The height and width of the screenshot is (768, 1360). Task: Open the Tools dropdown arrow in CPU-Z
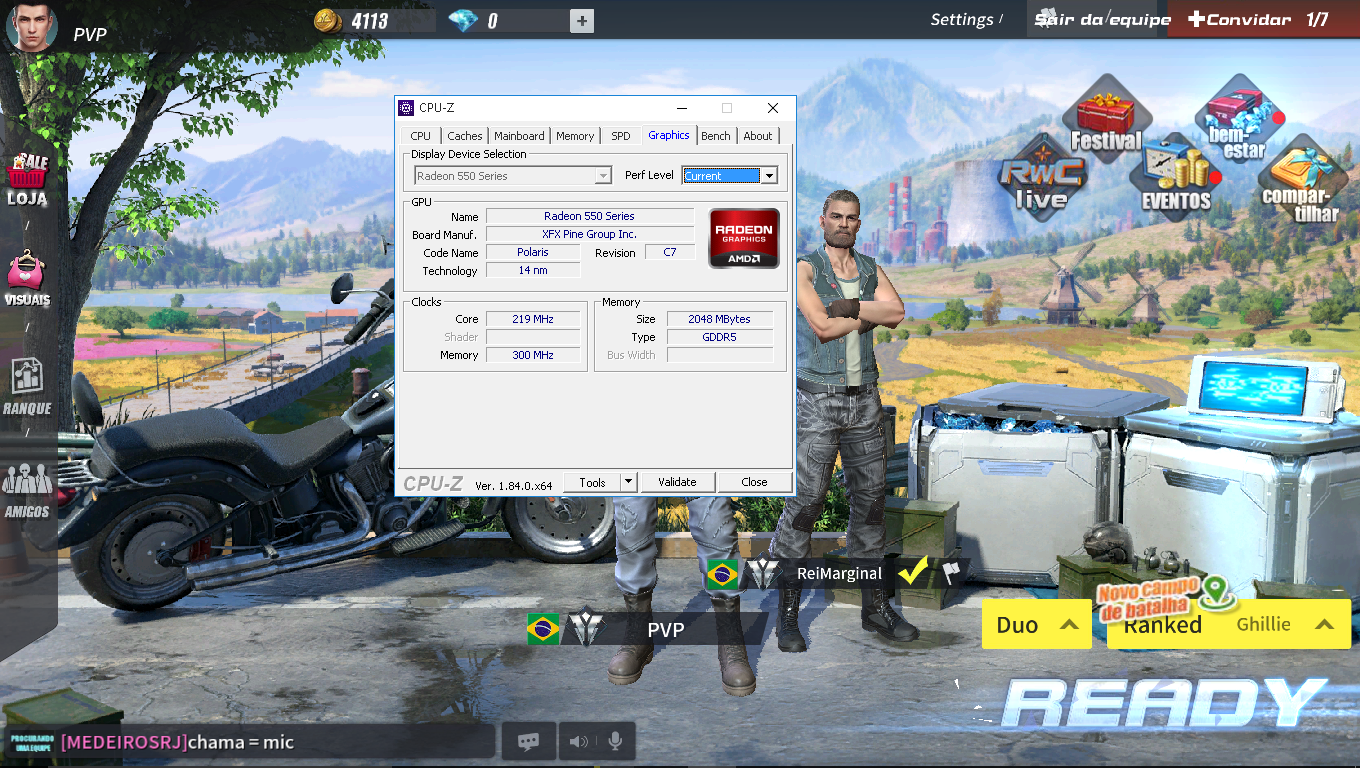coord(628,482)
